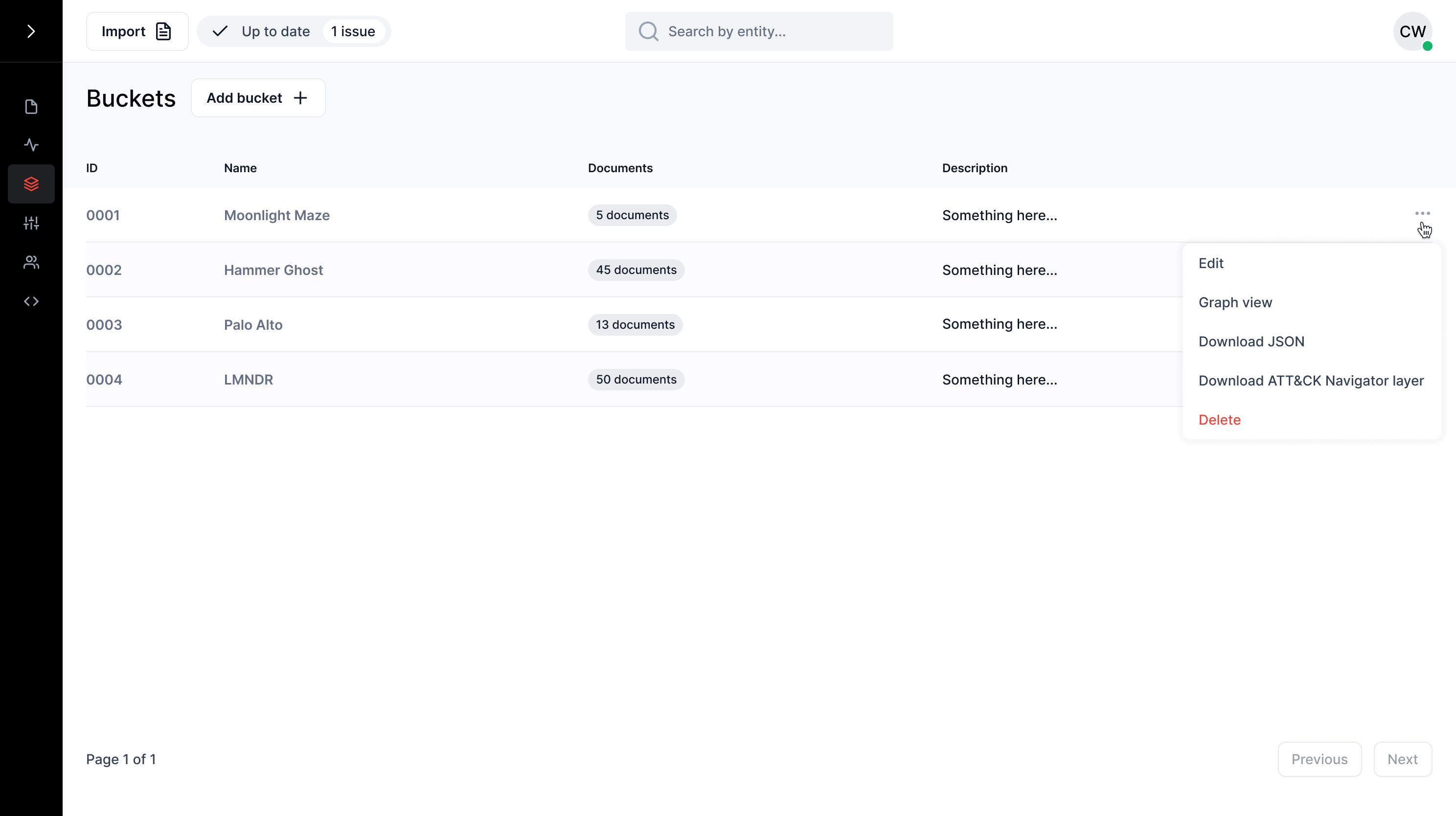
Task: Open the filters/settings sliders icon
Action: 31,223
